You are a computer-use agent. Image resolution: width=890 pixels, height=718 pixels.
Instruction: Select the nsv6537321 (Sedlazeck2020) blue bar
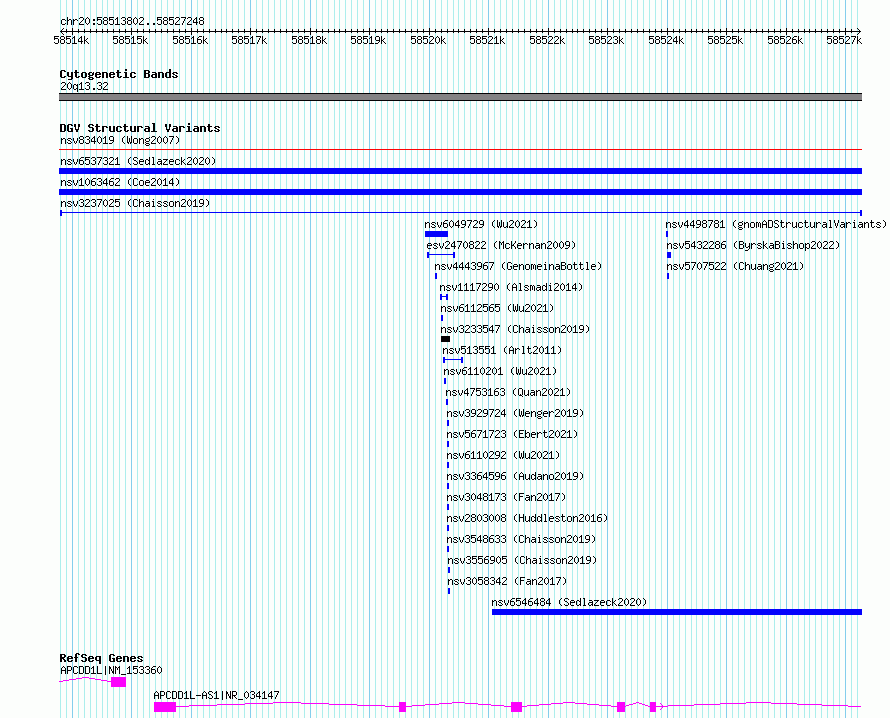pos(460,171)
